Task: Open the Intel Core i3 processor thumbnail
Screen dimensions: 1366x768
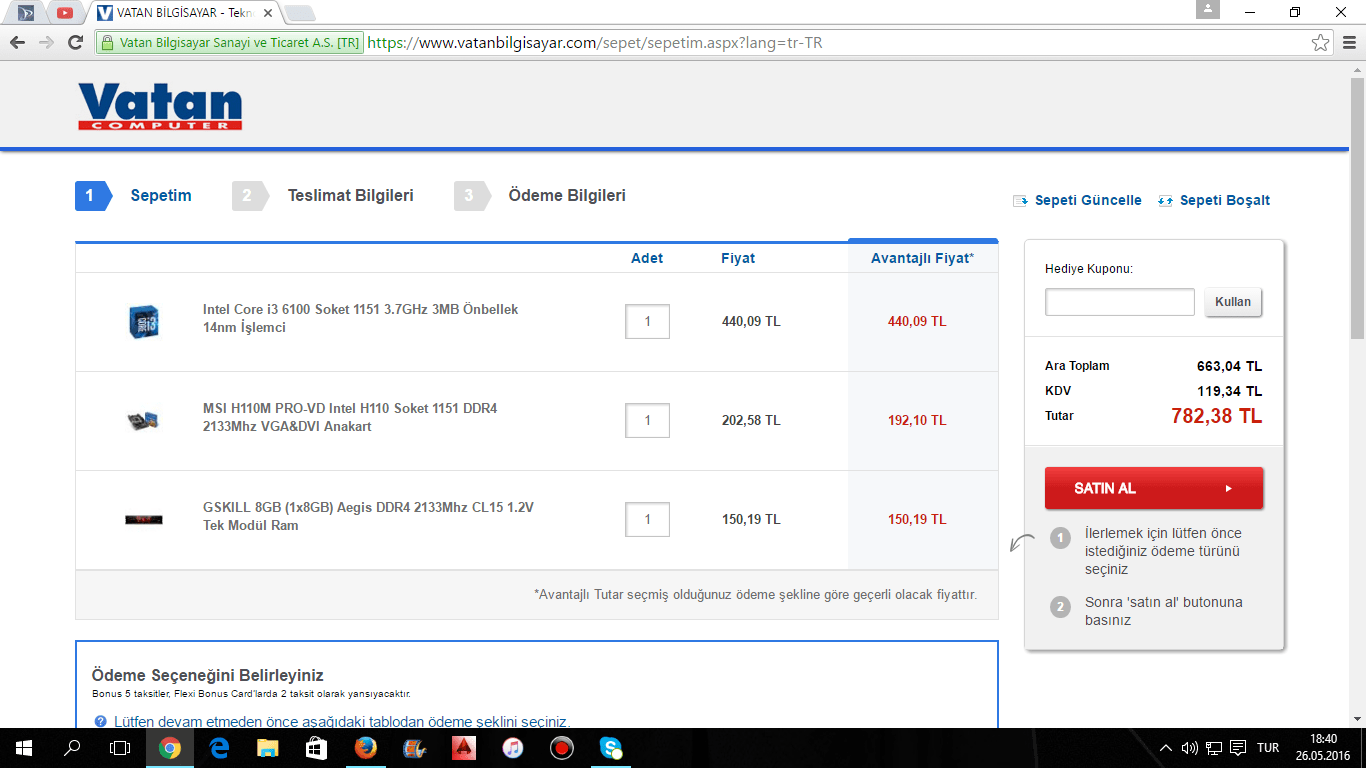Action: coord(143,321)
